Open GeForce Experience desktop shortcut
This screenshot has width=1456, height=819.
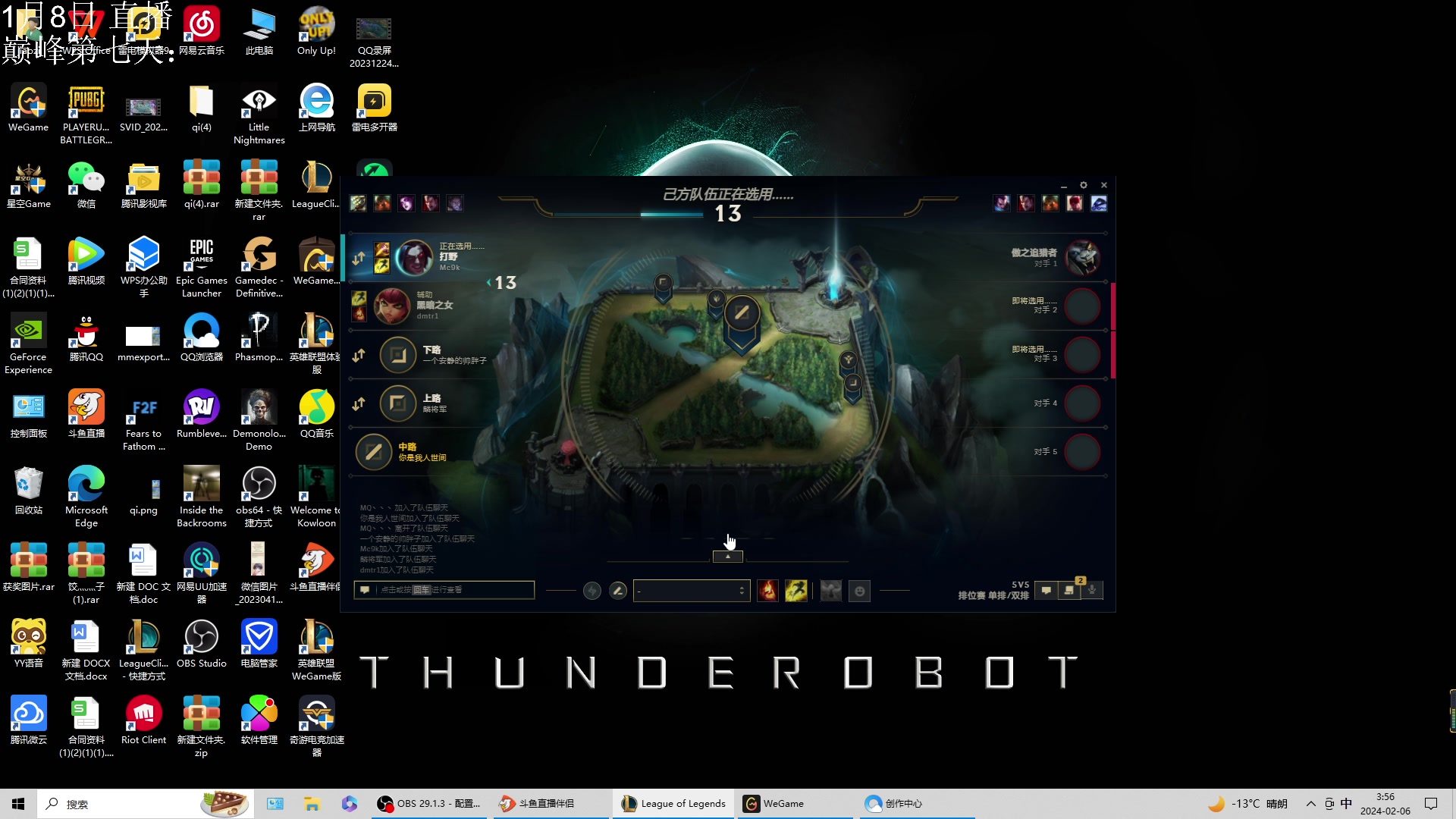(29, 344)
